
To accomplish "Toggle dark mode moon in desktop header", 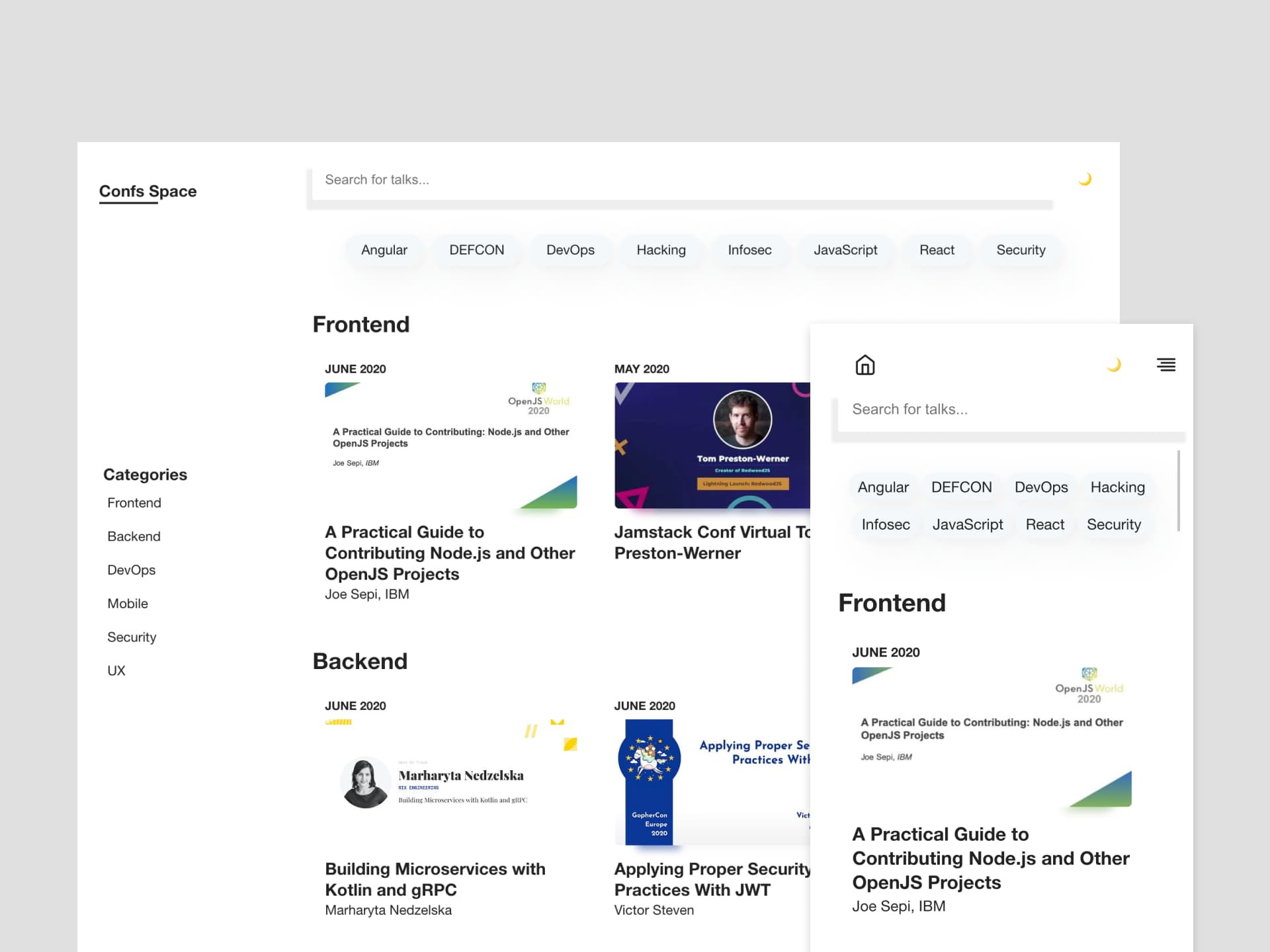I will coord(1085,179).
